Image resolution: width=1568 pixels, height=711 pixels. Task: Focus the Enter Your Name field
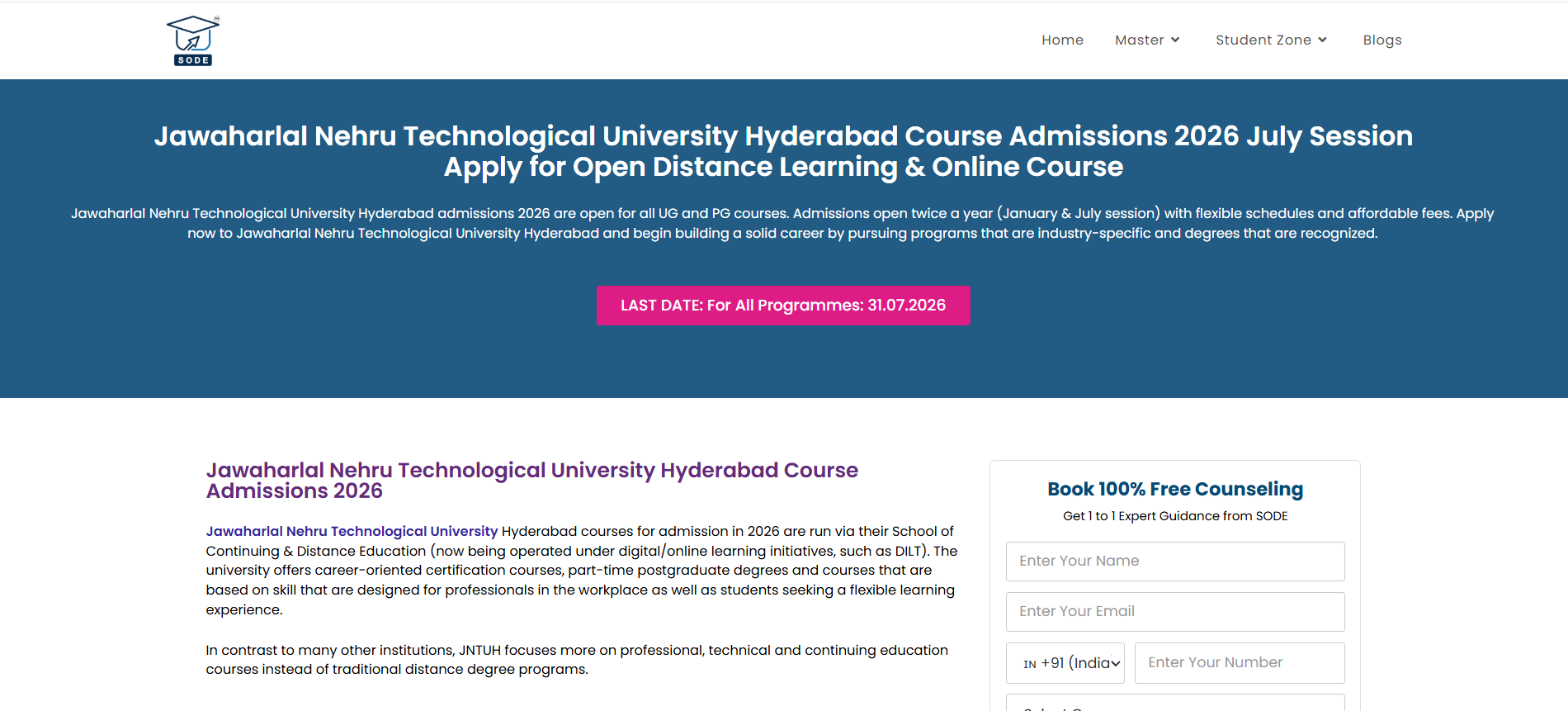pos(1175,562)
